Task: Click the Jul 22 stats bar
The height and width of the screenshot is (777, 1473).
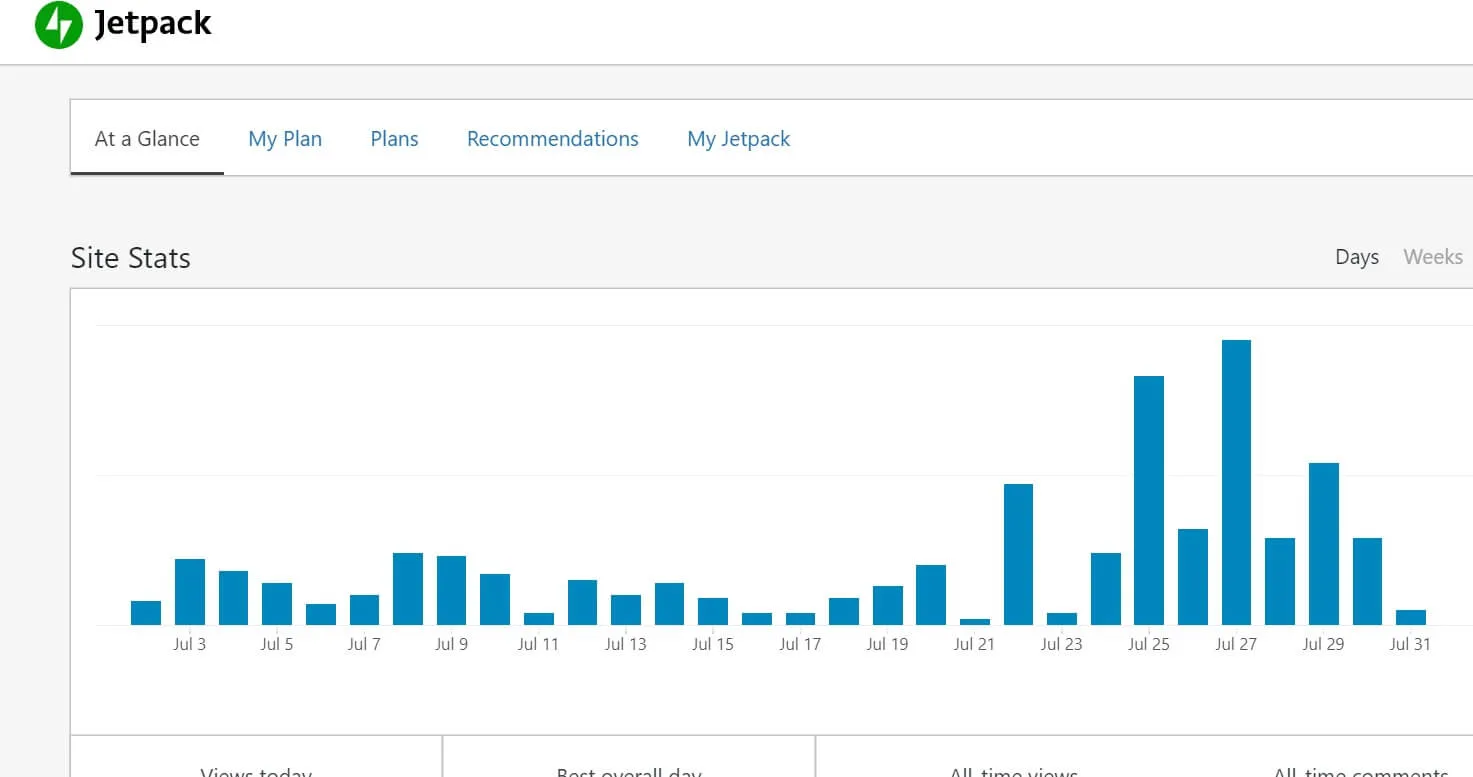Action: 1018,554
